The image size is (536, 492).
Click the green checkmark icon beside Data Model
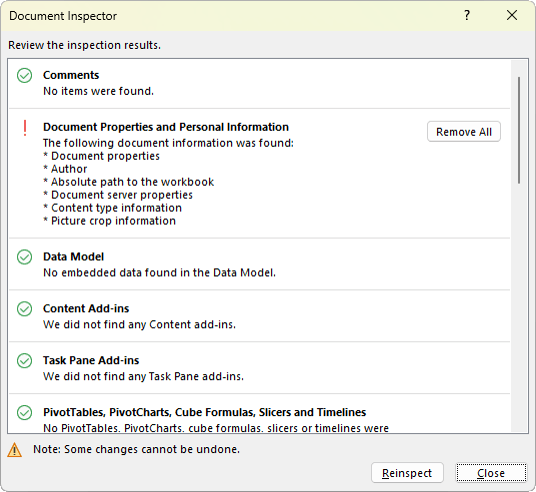pyautogui.click(x=25, y=257)
